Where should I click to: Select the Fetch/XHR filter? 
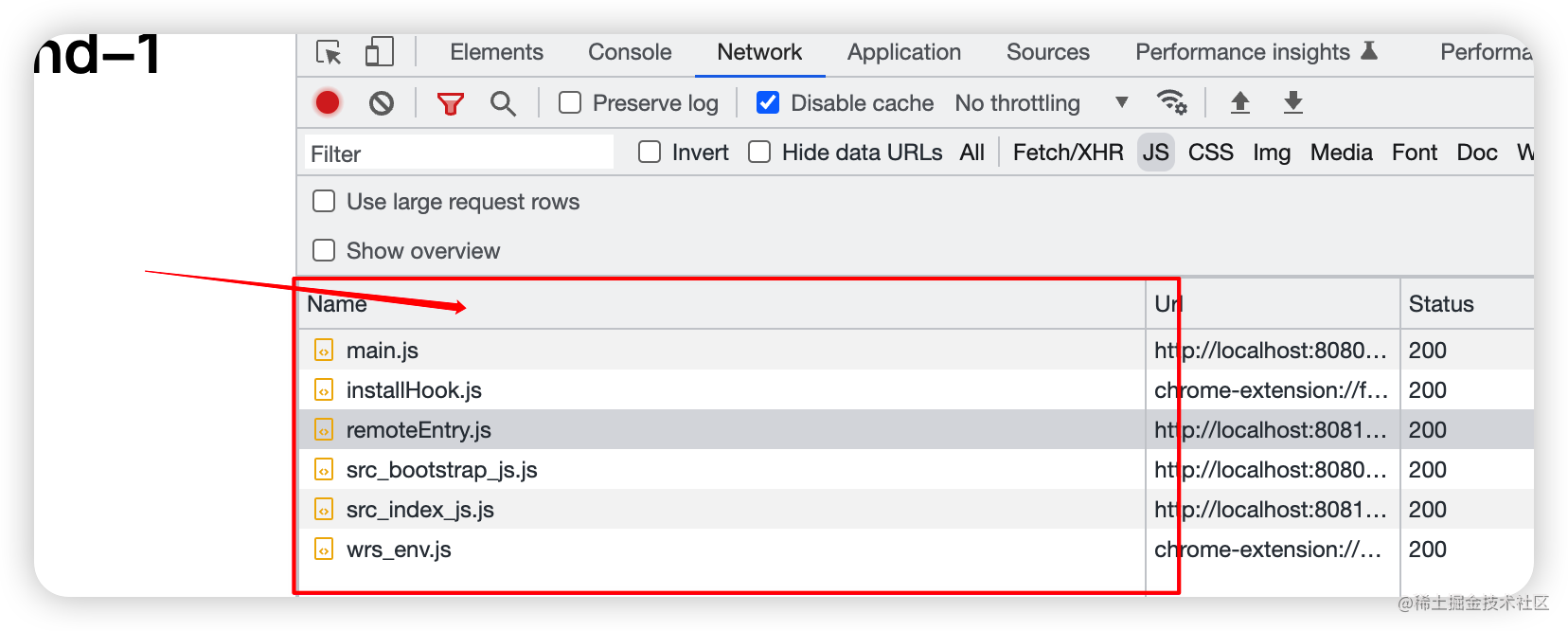coord(1066,152)
